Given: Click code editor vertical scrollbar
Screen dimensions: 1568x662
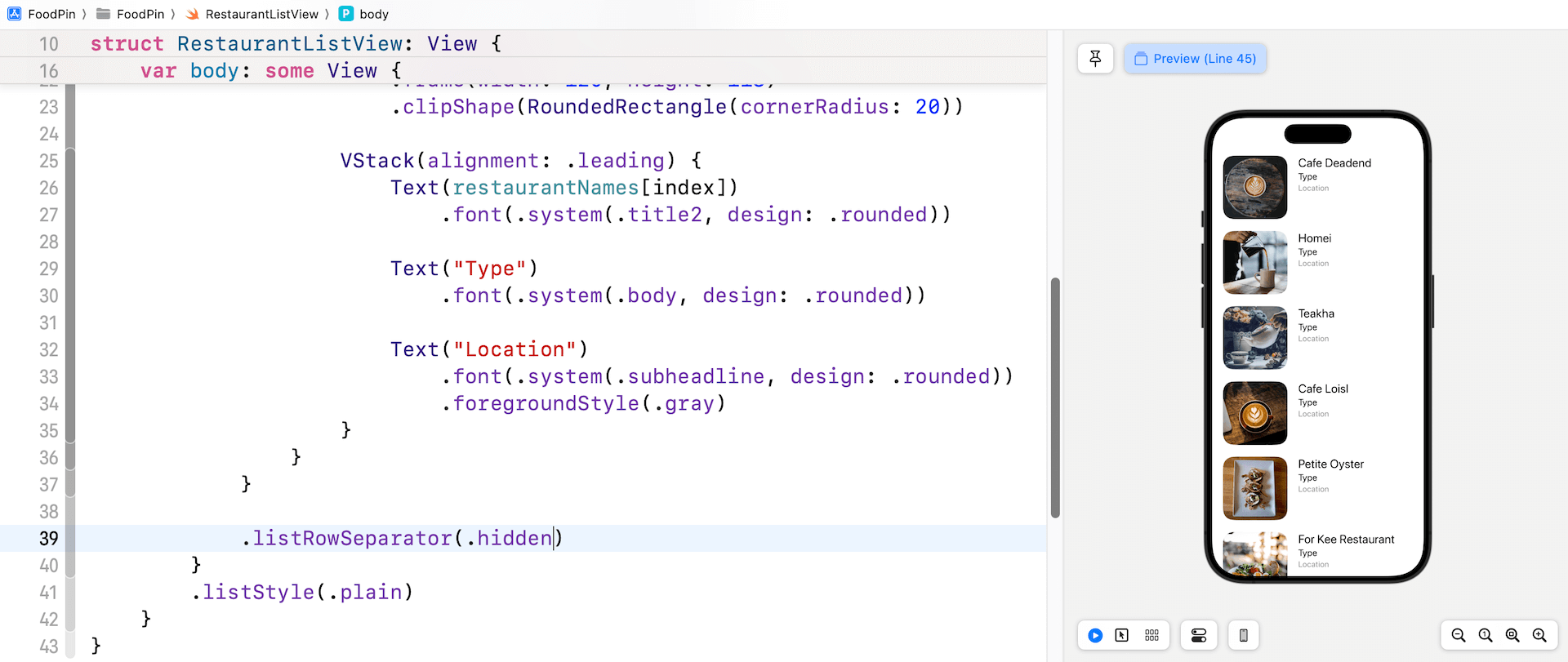Looking at the screenshot, I should [x=1055, y=397].
